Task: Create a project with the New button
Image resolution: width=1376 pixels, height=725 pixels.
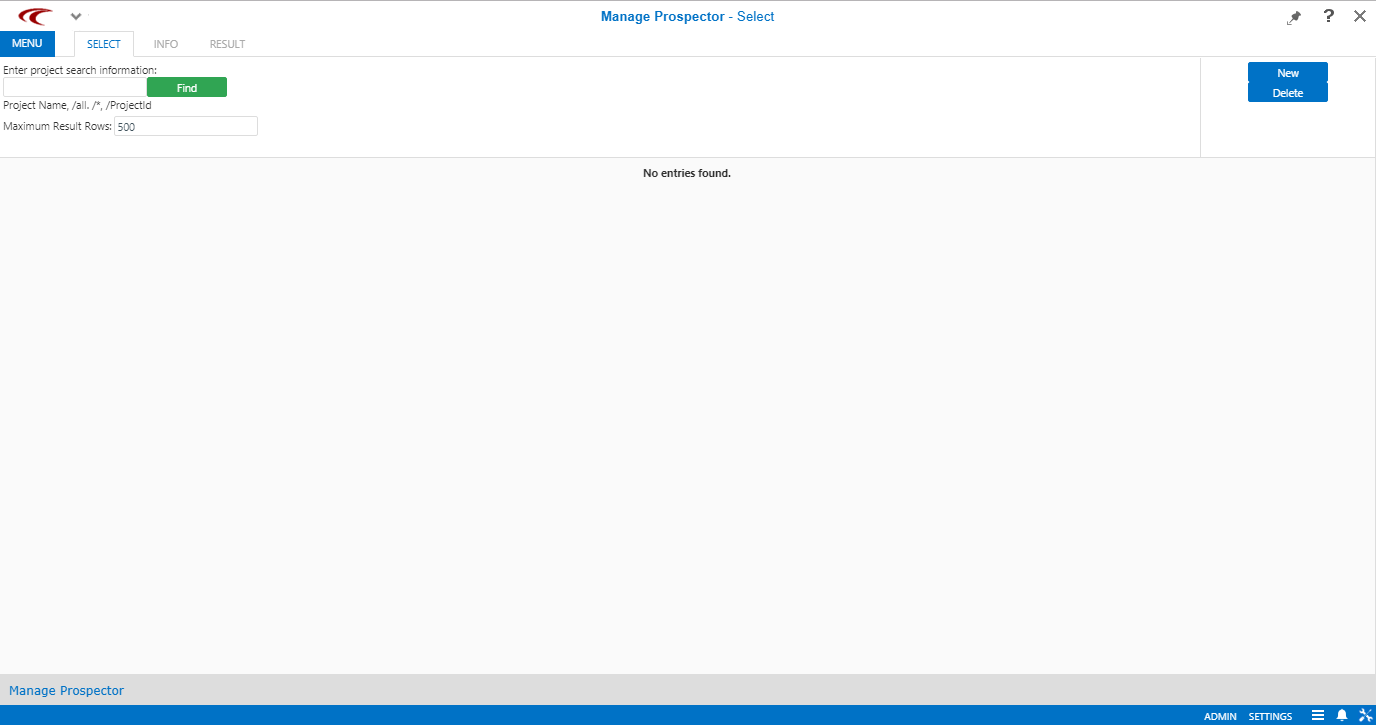Action: 1288,72
